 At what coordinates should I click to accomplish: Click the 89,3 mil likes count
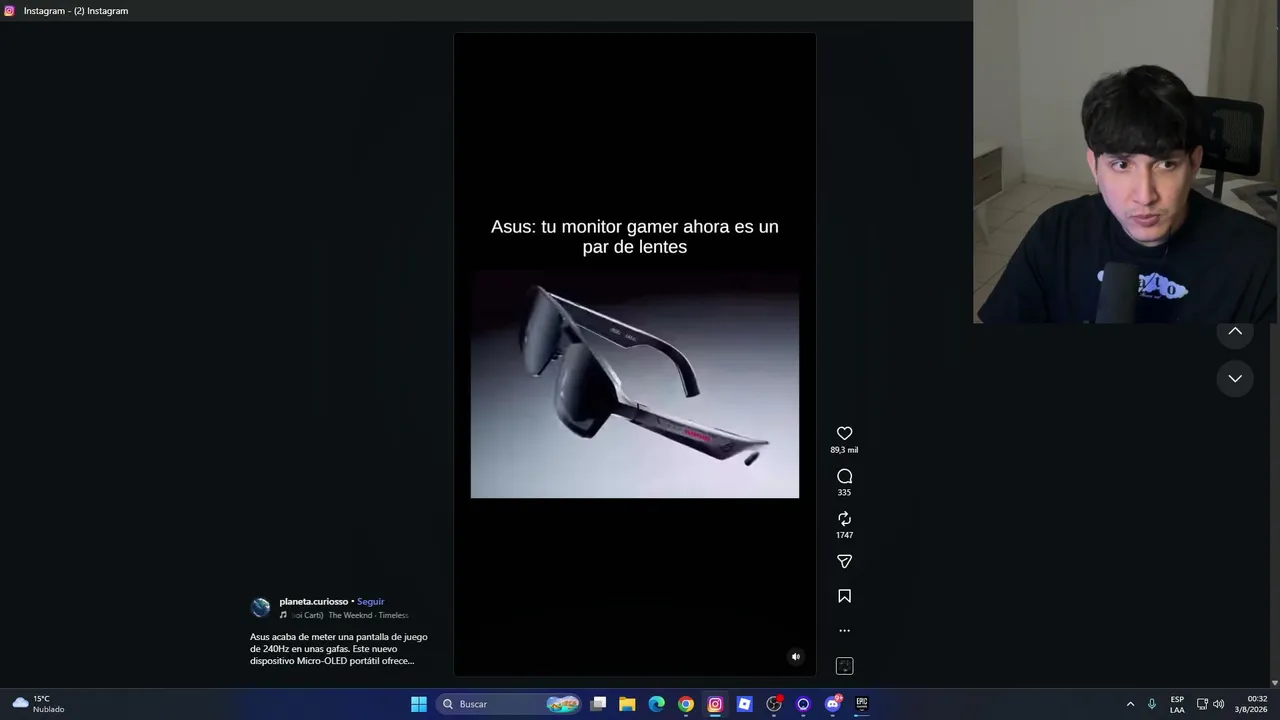844,450
